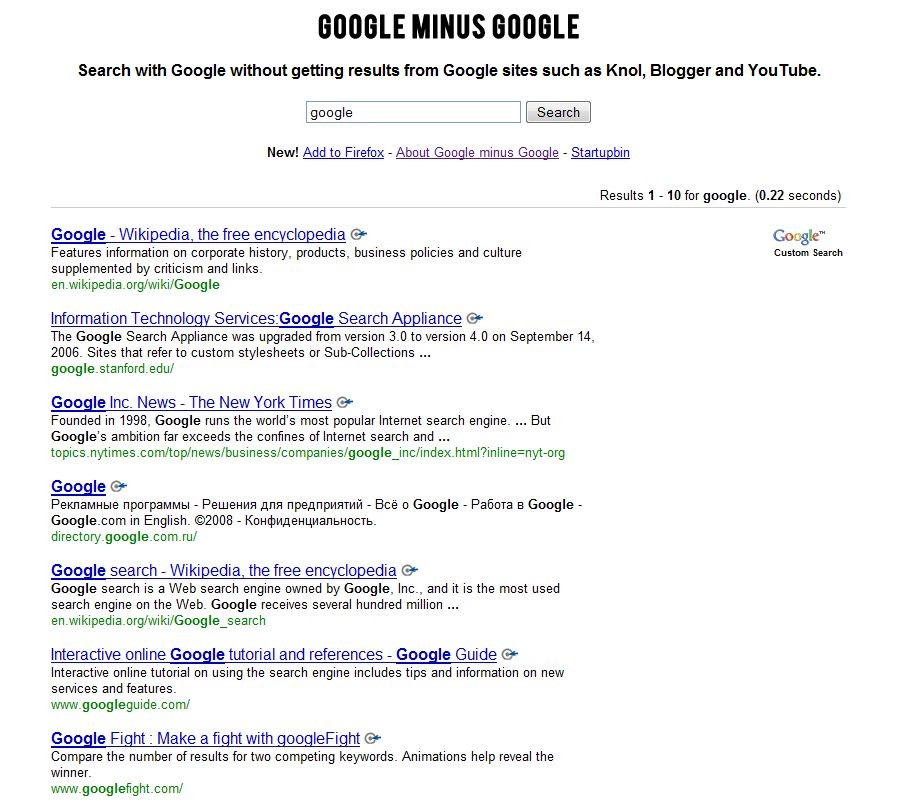909x809 pixels.
Task: Click the arrow icon next to Google - Wikipedia result
Action: click(359, 235)
